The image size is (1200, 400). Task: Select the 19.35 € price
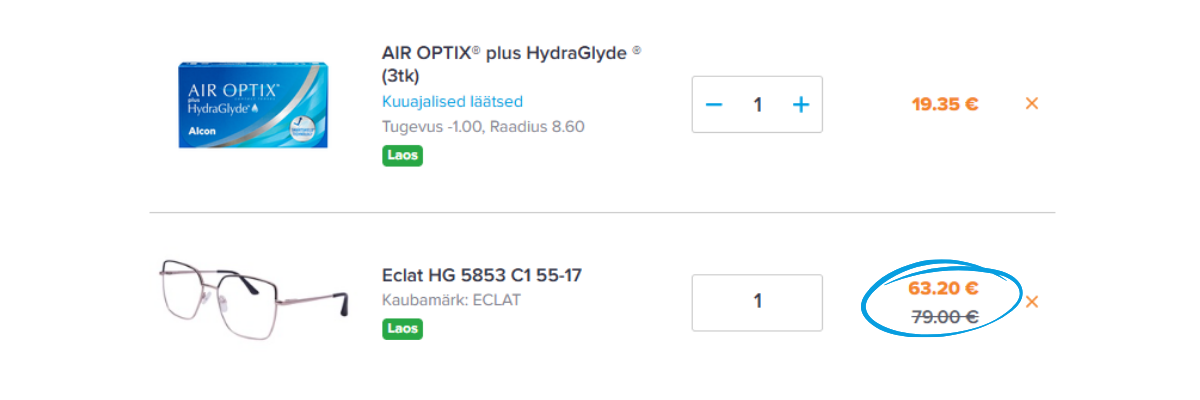tap(944, 103)
